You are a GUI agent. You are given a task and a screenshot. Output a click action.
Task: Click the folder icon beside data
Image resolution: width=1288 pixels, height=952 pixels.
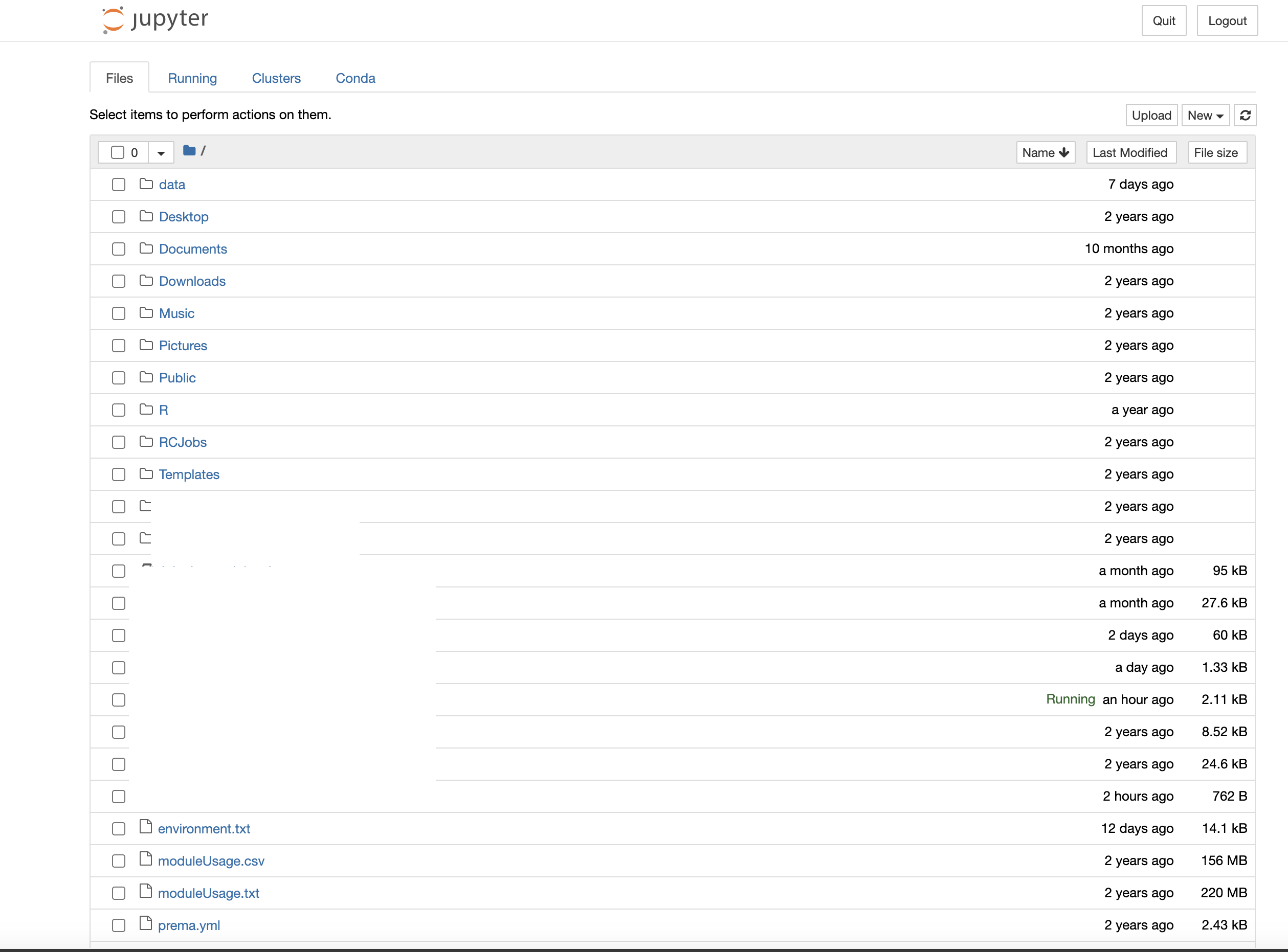coord(146,184)
